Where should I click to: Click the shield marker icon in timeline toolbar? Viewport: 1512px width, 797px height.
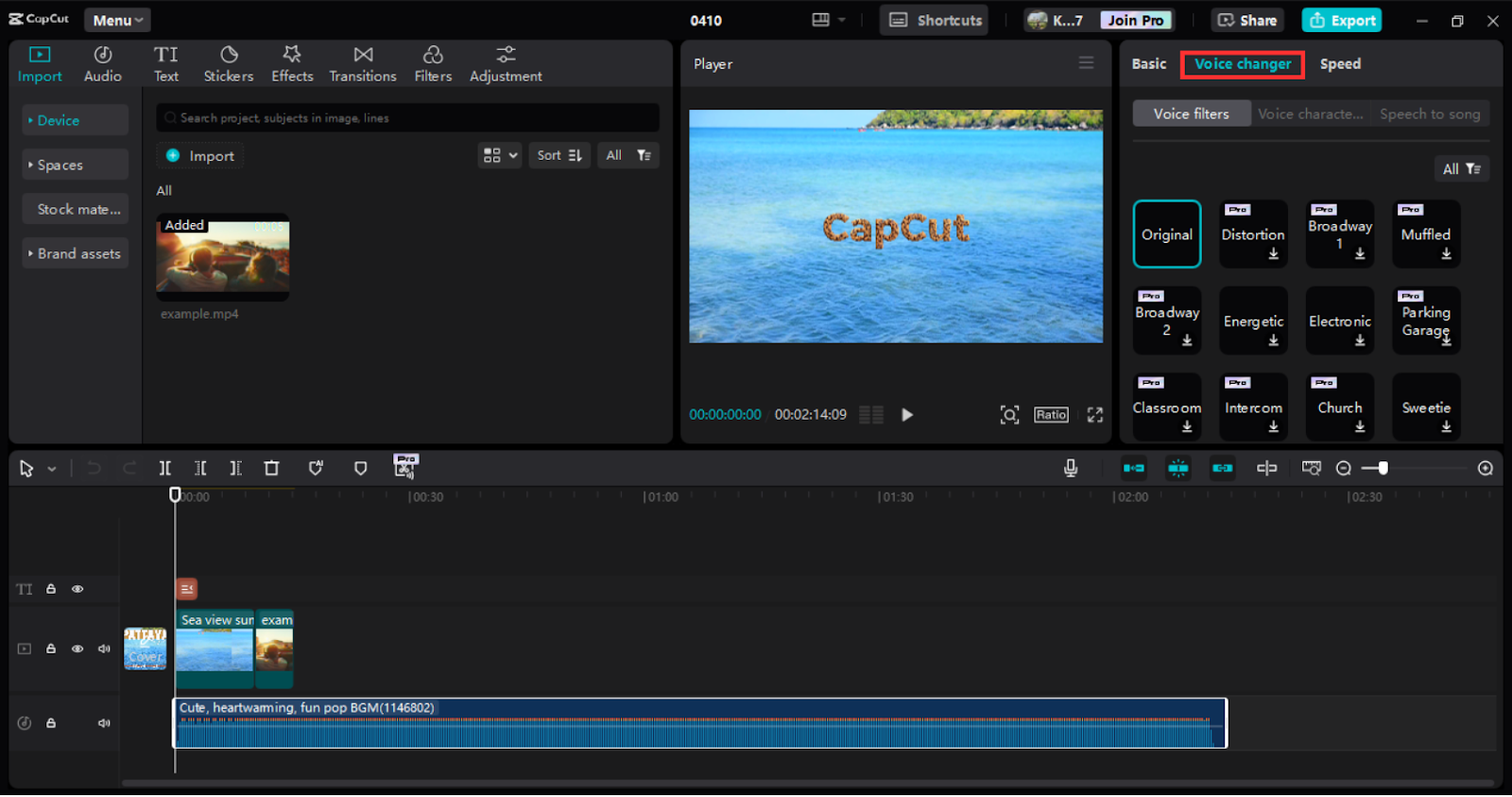(360, 468)
